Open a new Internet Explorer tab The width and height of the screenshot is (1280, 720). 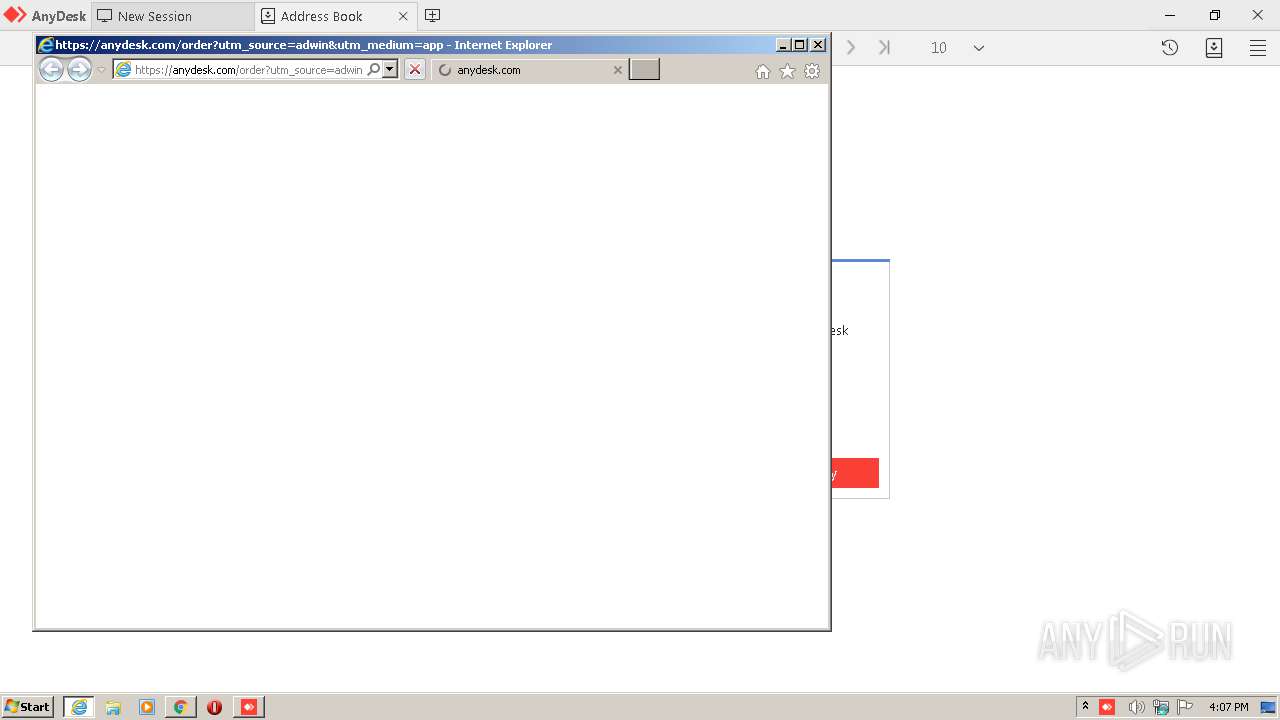click(x=644, y=69)
